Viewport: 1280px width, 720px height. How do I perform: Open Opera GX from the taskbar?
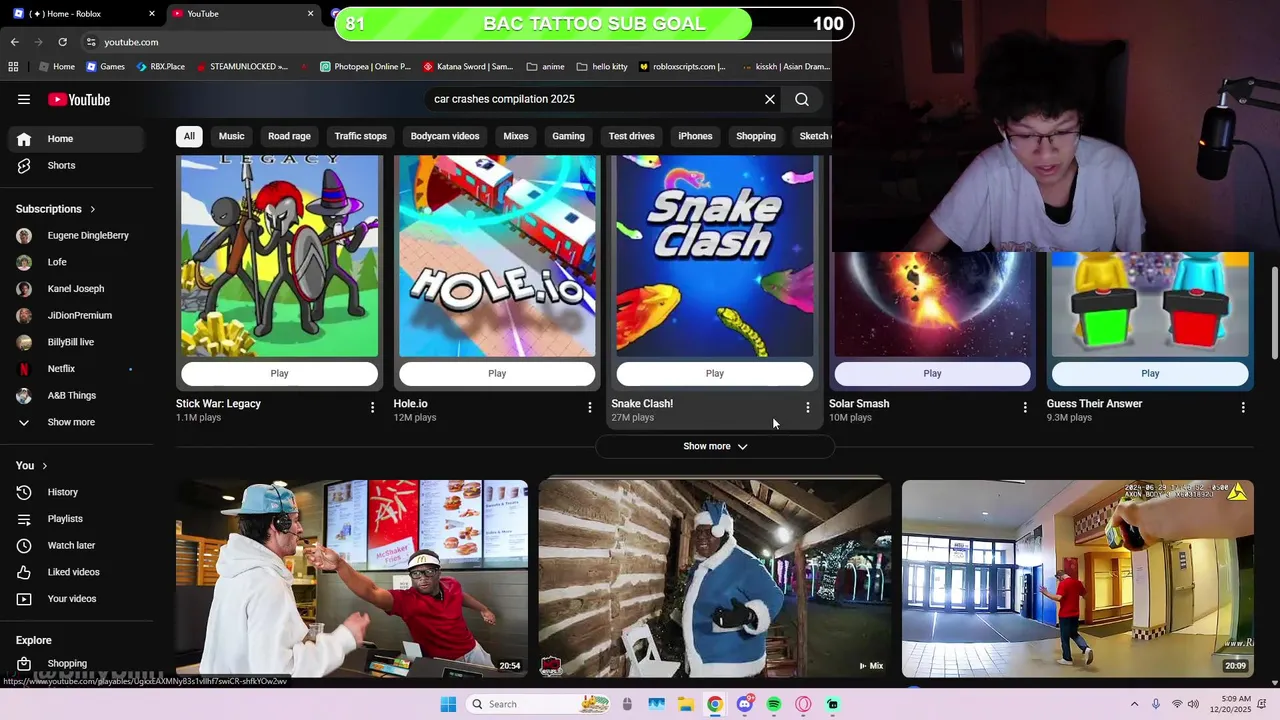[803, 704]
